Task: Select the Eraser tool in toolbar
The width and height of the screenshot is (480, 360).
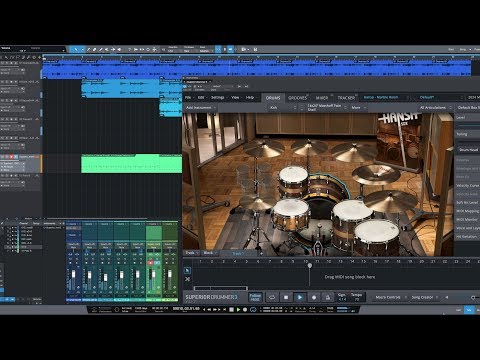Action: (x=95, y=49)
